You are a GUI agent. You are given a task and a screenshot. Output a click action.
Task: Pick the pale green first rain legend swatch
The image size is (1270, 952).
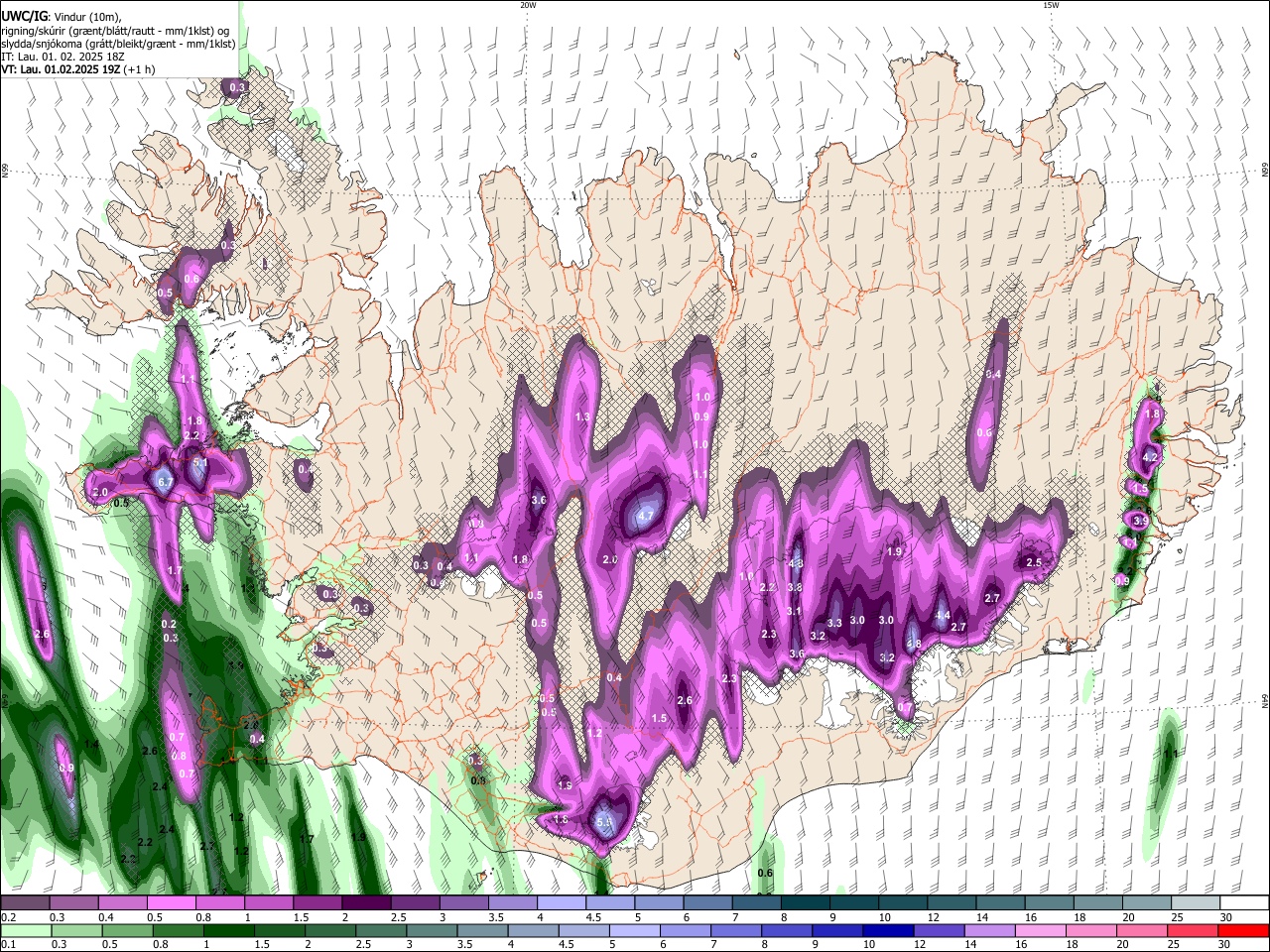click(x=25, y=930)
